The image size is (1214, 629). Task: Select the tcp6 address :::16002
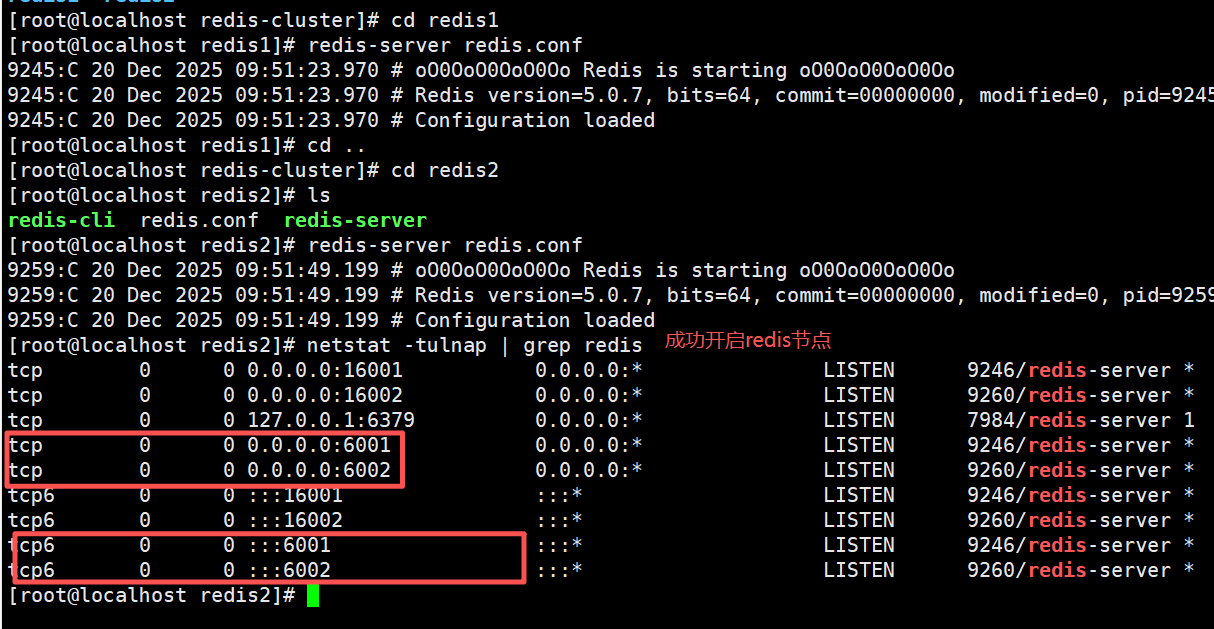click(x=295, y=520)
